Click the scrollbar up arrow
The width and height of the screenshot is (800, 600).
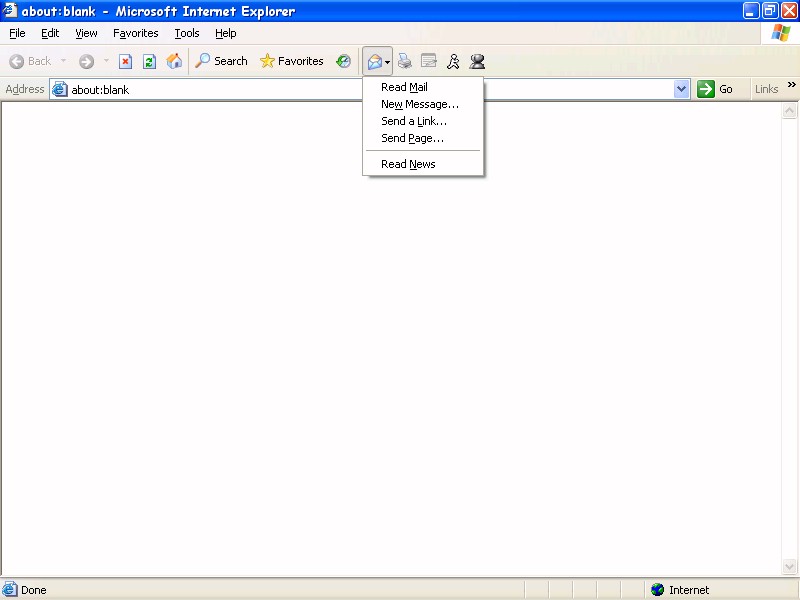(789, 111)
